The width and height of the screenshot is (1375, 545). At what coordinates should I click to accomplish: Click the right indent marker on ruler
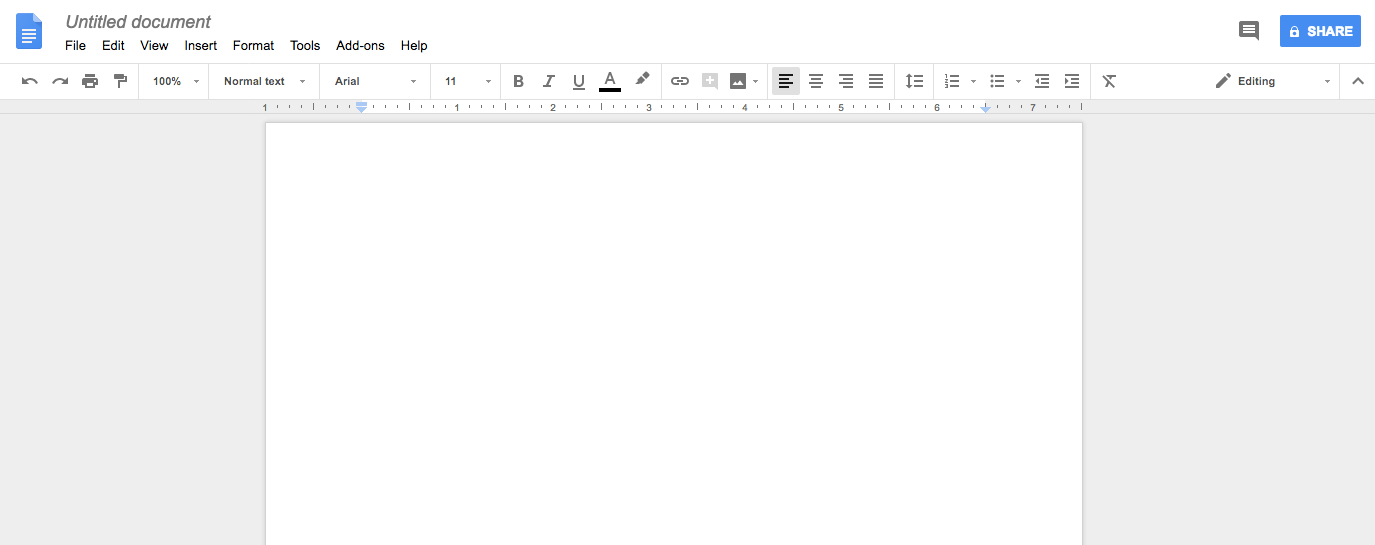tap(985, 107)
